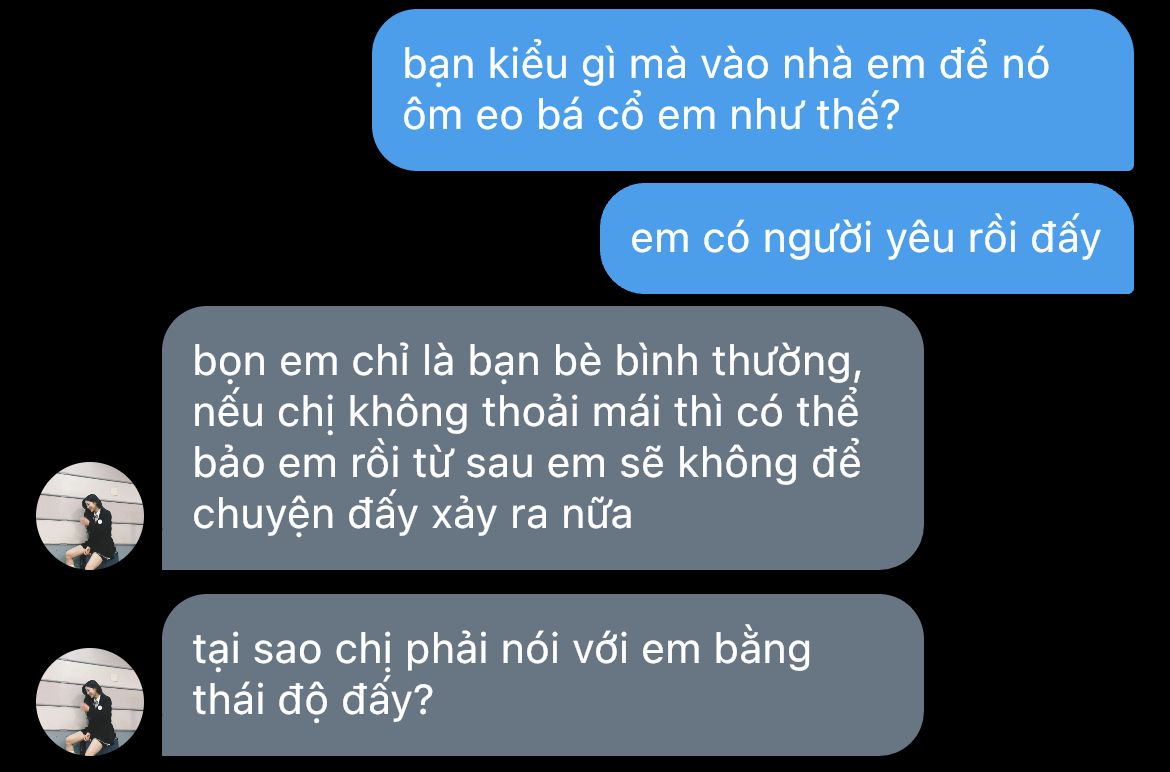The width and height of the screenshot is (1170, 772).
Task: Click the line "tại sao chị phải nói với em bằng"
Action: pyautogui.click(x=501, y=650)
